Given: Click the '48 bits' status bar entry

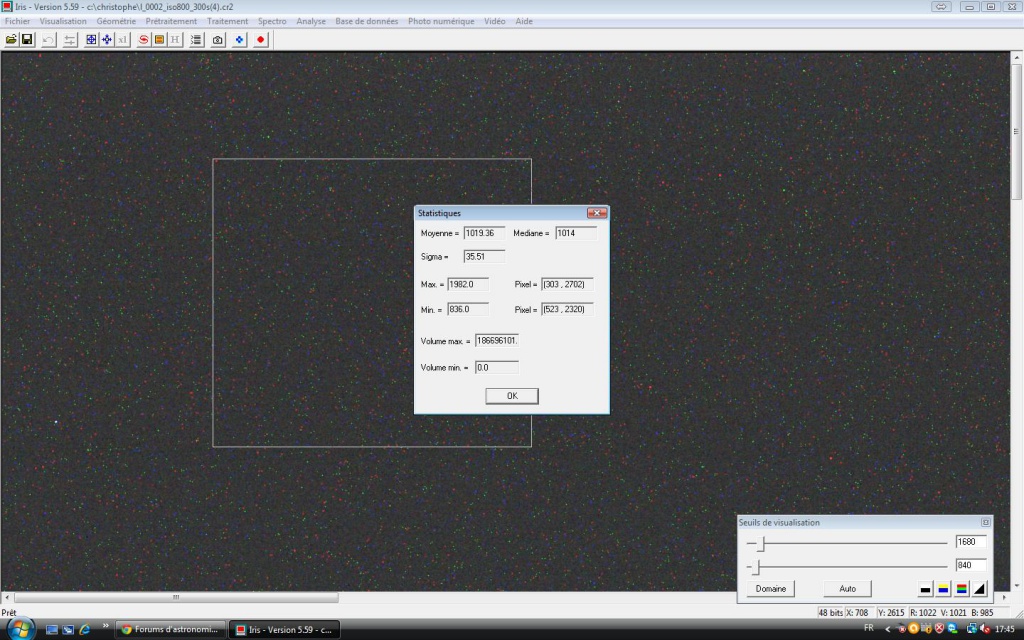Looking at the screenshot, I should [x=831, y=613].
